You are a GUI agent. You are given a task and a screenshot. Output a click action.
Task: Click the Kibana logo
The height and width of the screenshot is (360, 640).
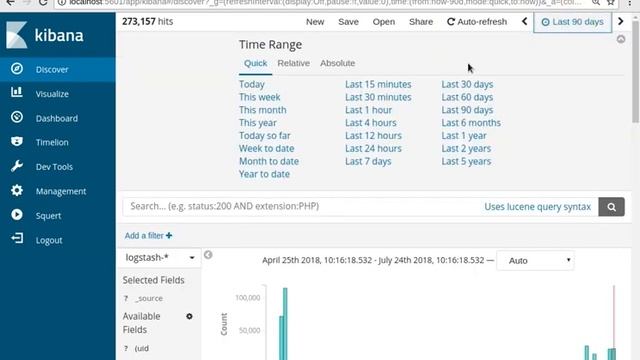click(45, 35)
